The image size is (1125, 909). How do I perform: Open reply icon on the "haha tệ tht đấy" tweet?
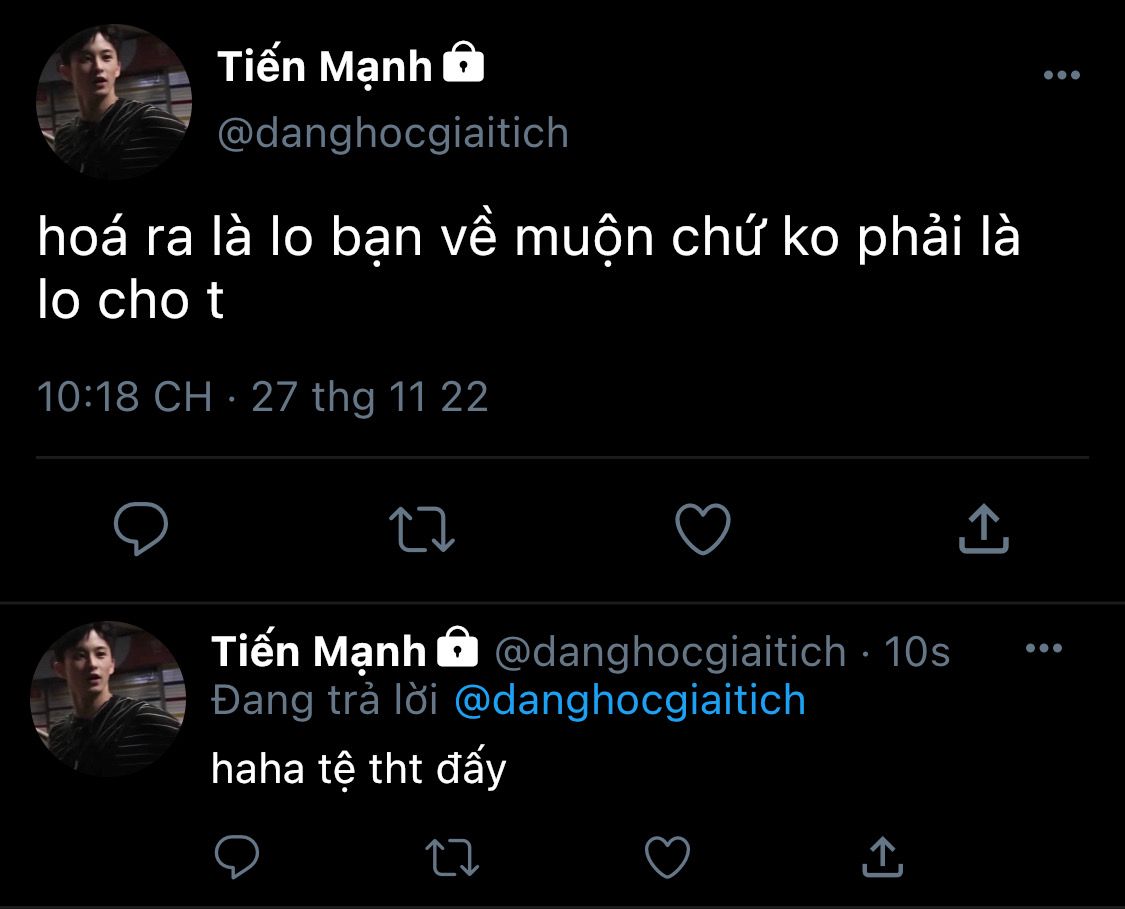coord(237,856)
